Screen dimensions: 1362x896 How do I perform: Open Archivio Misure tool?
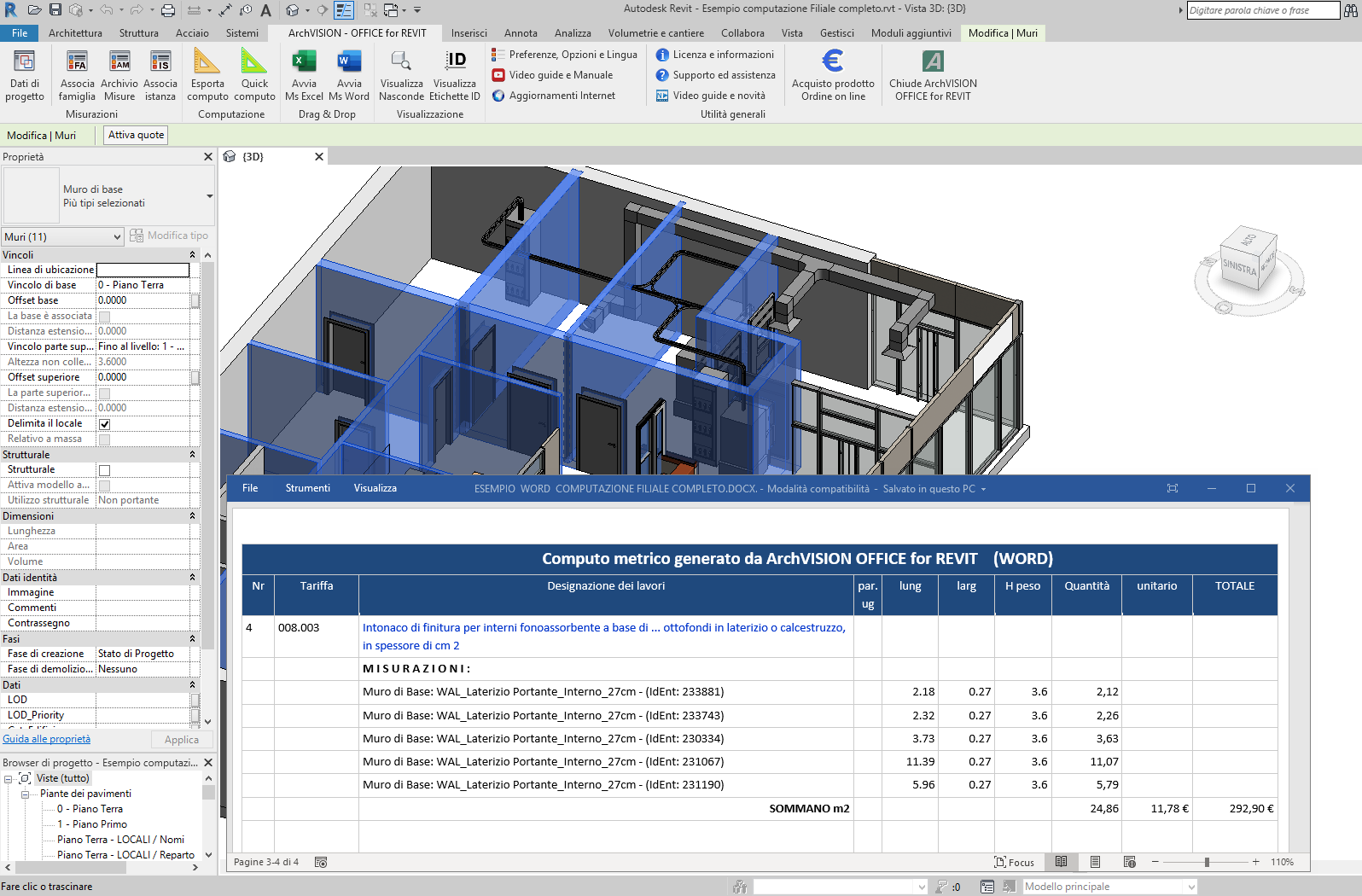(x=119, y=75)
